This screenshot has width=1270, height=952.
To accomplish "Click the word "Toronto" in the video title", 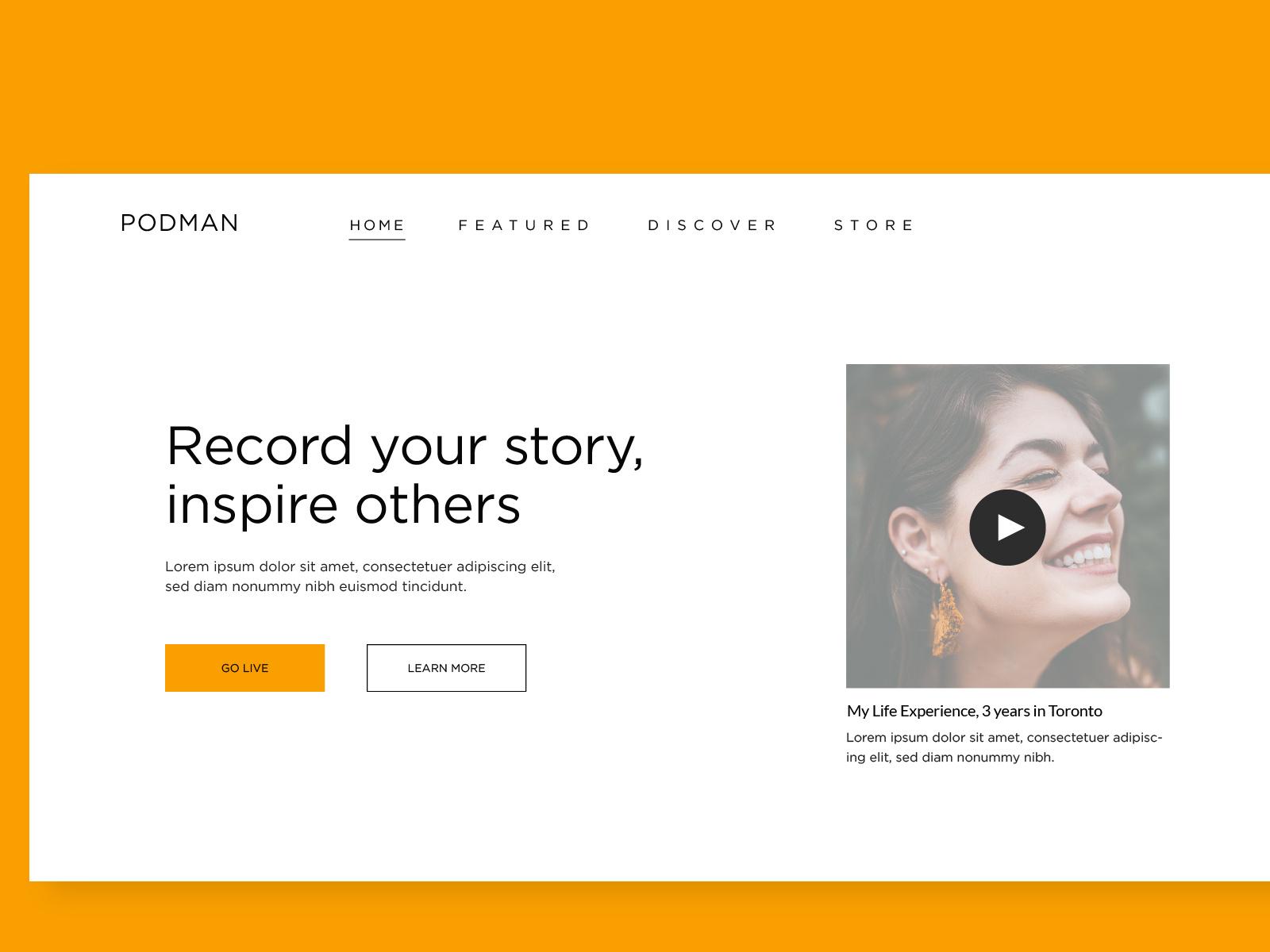I will [x=1076, y=711].
